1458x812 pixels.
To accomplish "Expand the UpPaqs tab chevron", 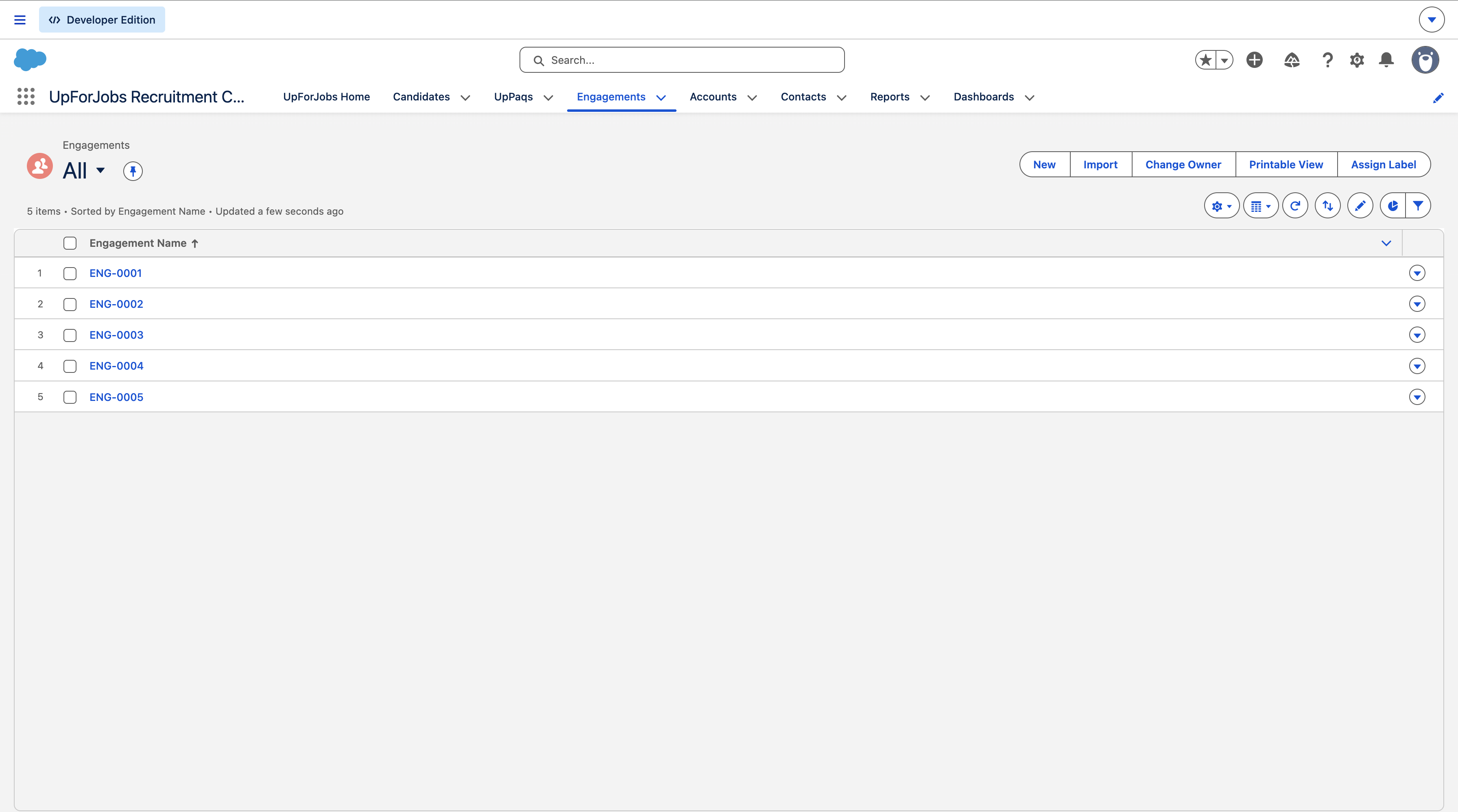I will pyautogui.click(x=548, y=97).
